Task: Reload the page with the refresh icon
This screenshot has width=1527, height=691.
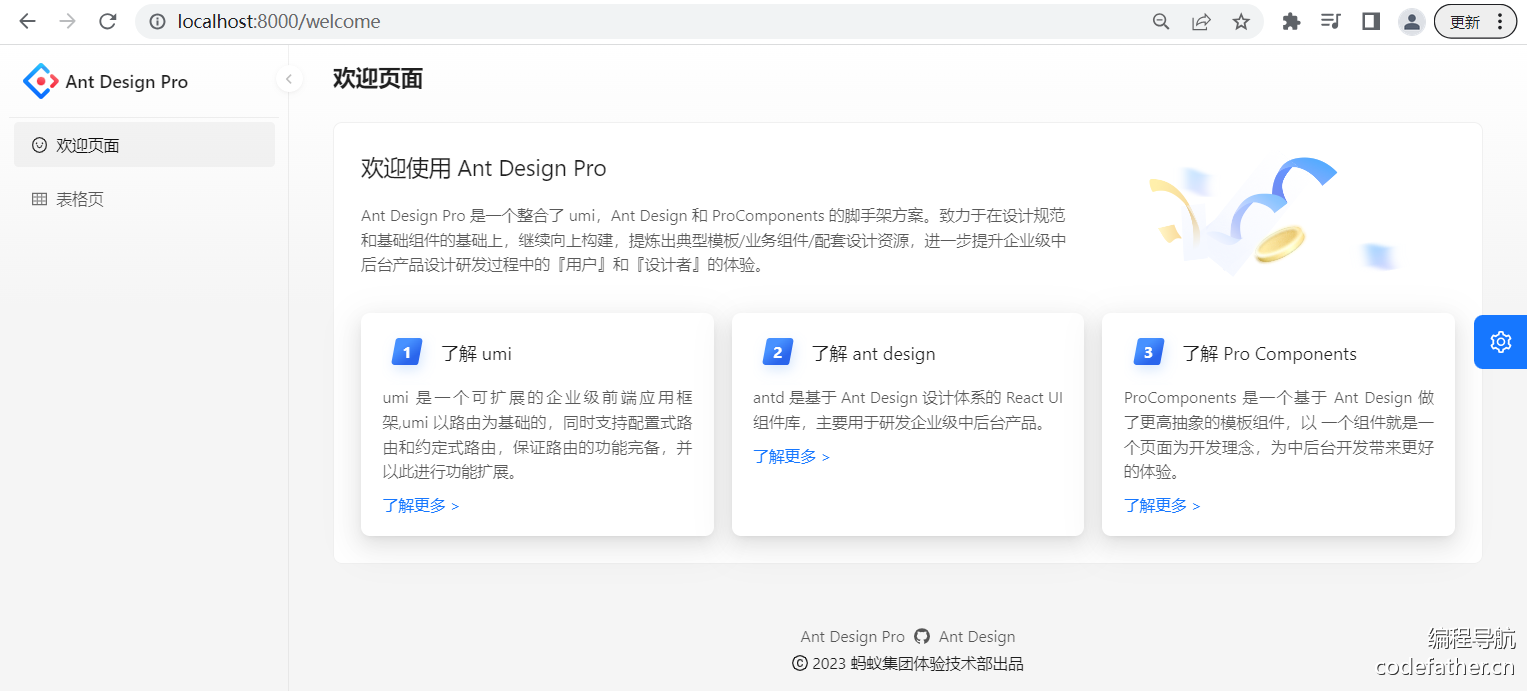Action: (108, 21)
